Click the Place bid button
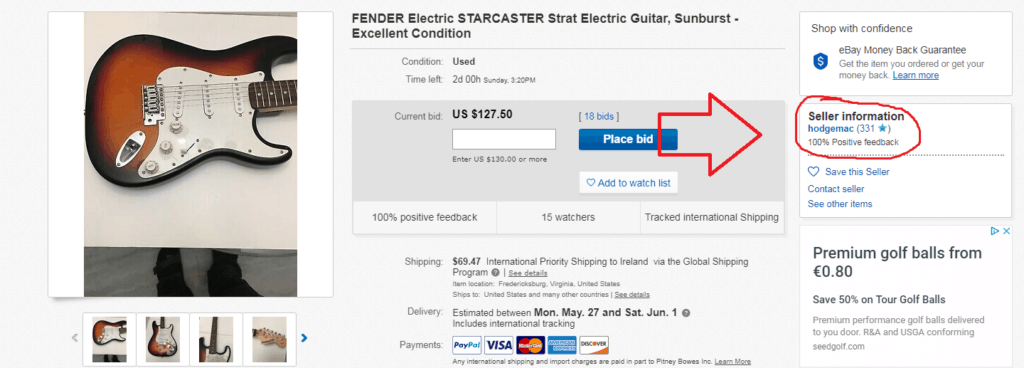The width and height of the screenshot is (1024, 368). tap(628, 139)
